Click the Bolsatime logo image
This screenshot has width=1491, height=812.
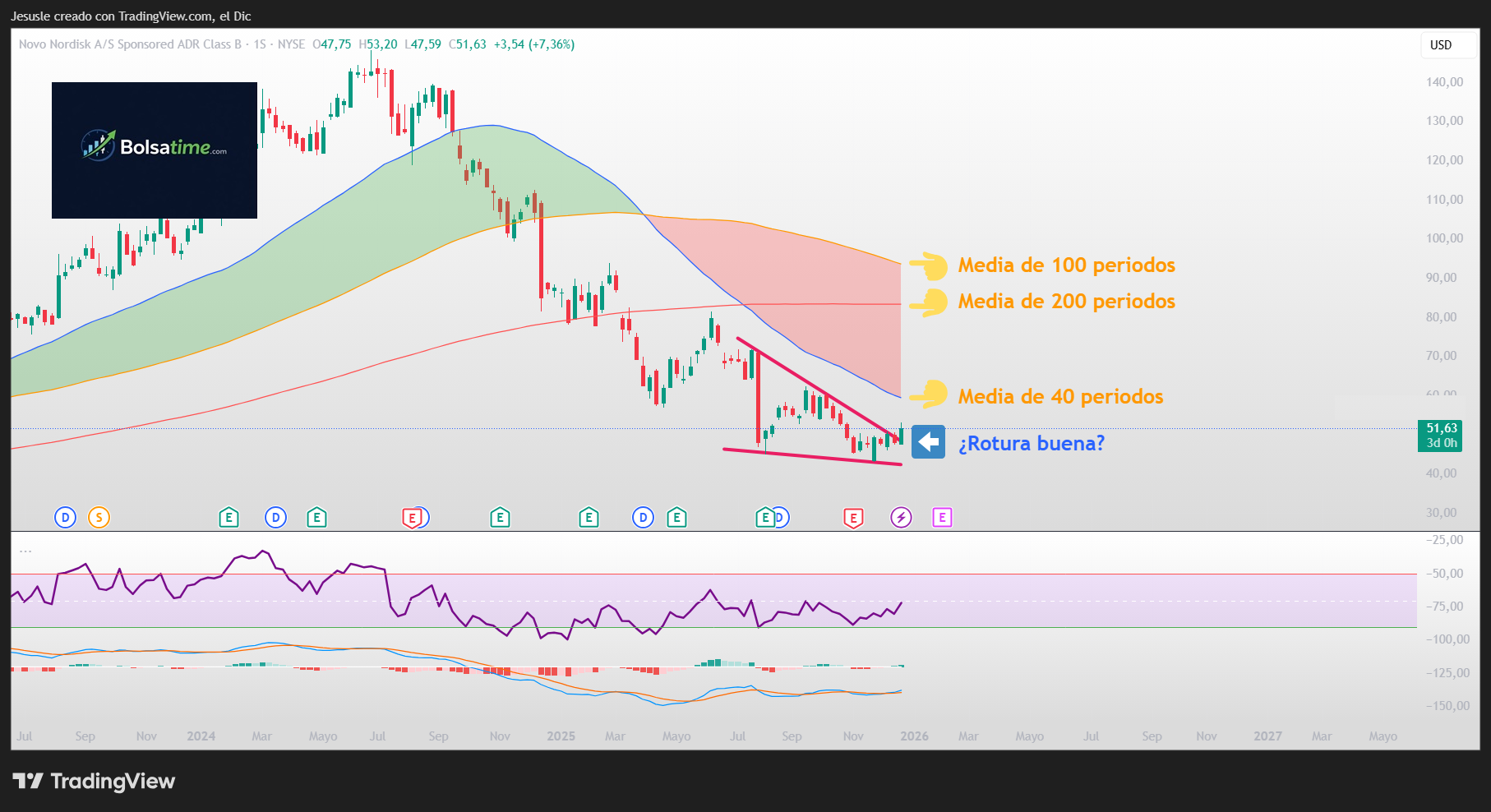(x=154, y=150)
